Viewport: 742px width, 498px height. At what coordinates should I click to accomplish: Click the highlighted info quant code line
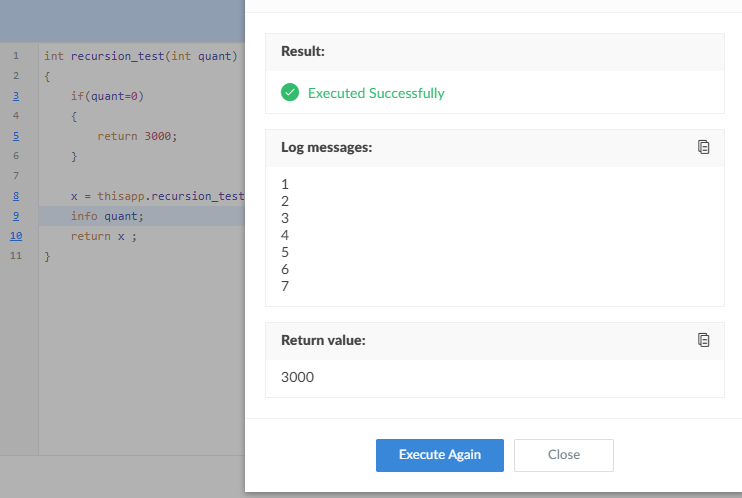point(108,216)
